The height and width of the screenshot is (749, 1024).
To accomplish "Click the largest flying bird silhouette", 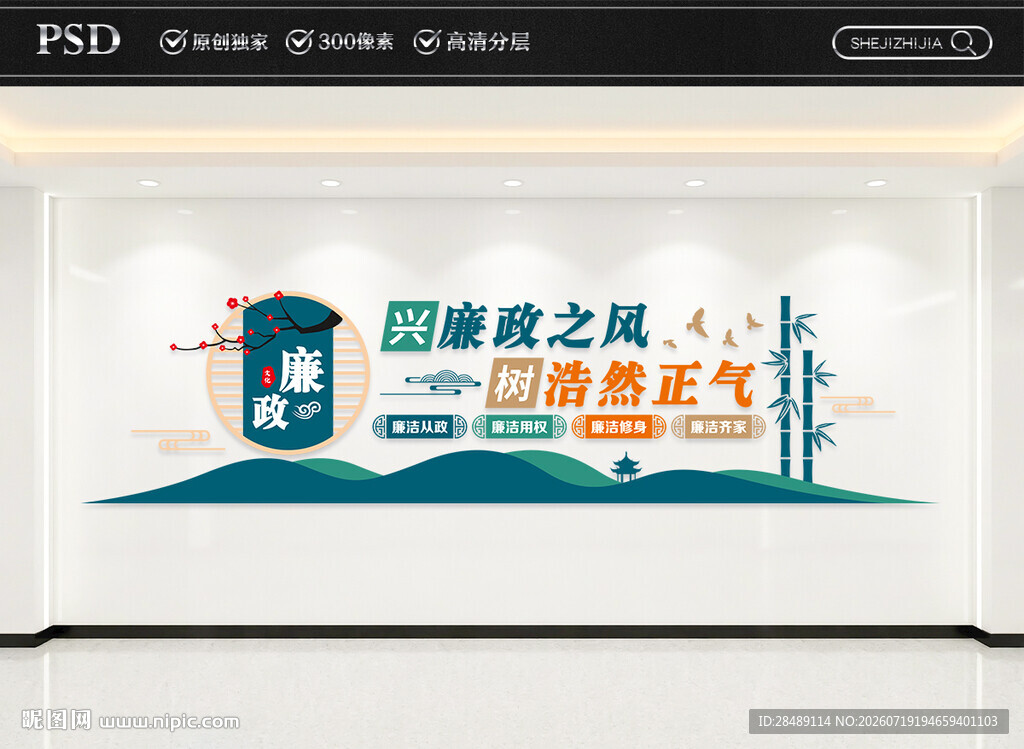I will coord(698,322).
